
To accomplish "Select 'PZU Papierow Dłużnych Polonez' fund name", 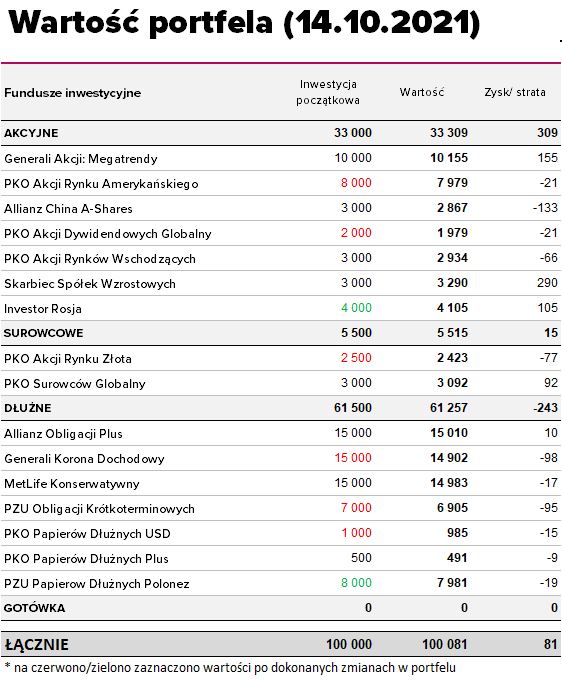I will point(97,584).
